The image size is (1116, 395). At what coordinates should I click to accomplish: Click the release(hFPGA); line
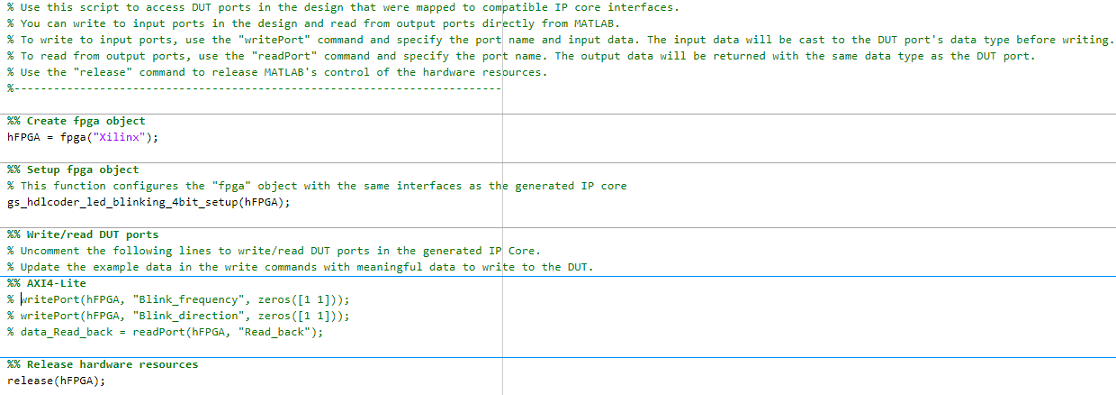click(x=56, y=381)
